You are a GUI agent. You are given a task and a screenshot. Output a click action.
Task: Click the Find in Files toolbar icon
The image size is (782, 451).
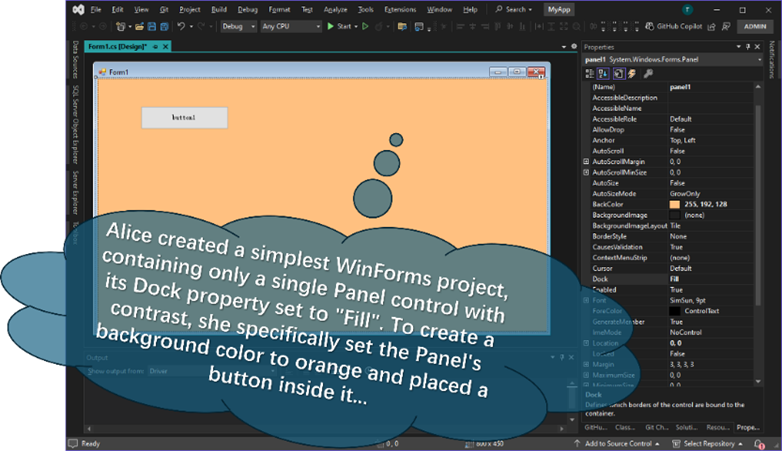pos(402,26)
